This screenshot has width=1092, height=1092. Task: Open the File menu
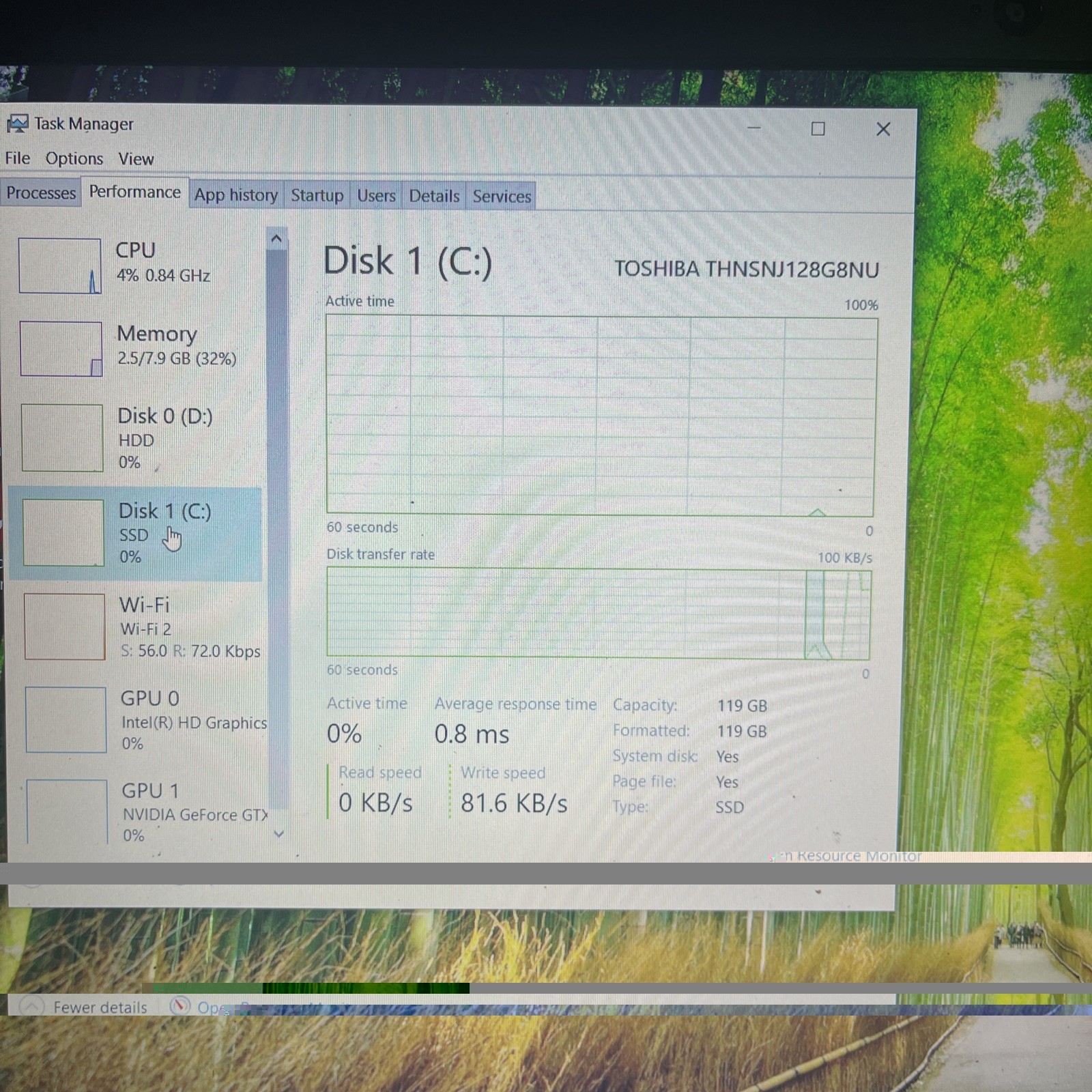tap(18, 158)
